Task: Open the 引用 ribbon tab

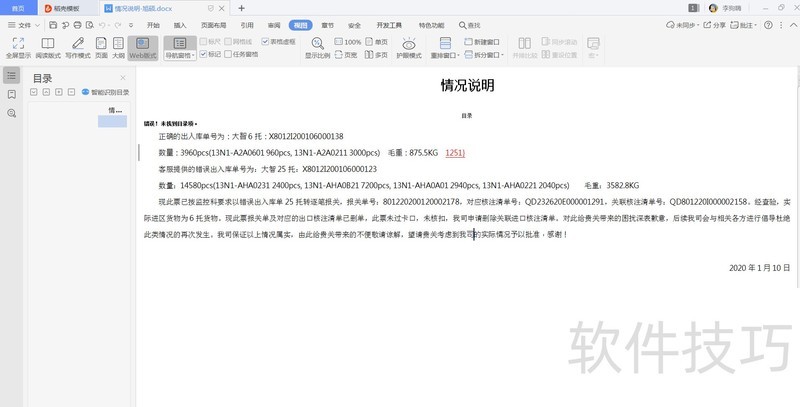Action: click(247, 25)
